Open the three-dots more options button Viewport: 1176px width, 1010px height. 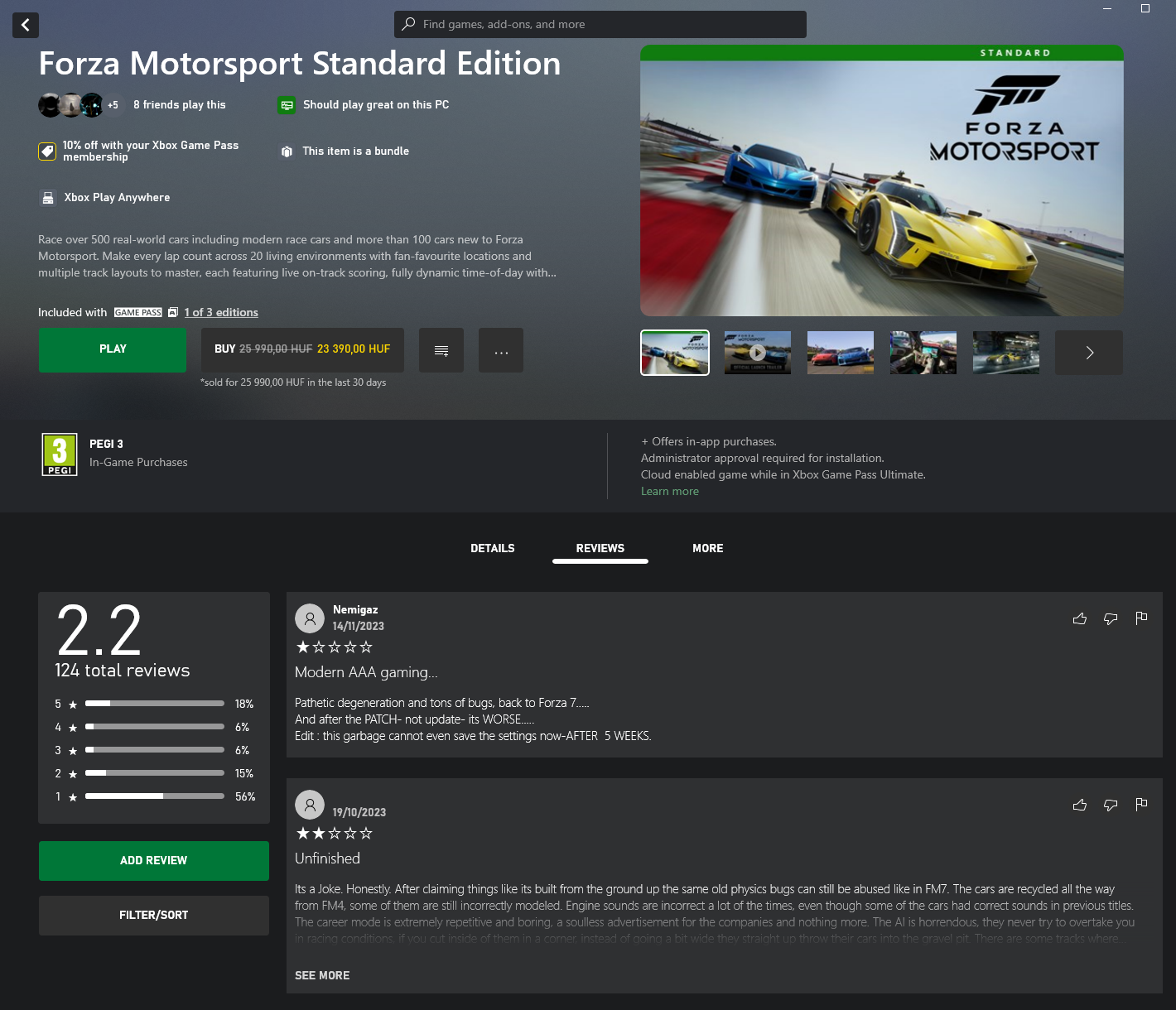click(x=501, y=350)
